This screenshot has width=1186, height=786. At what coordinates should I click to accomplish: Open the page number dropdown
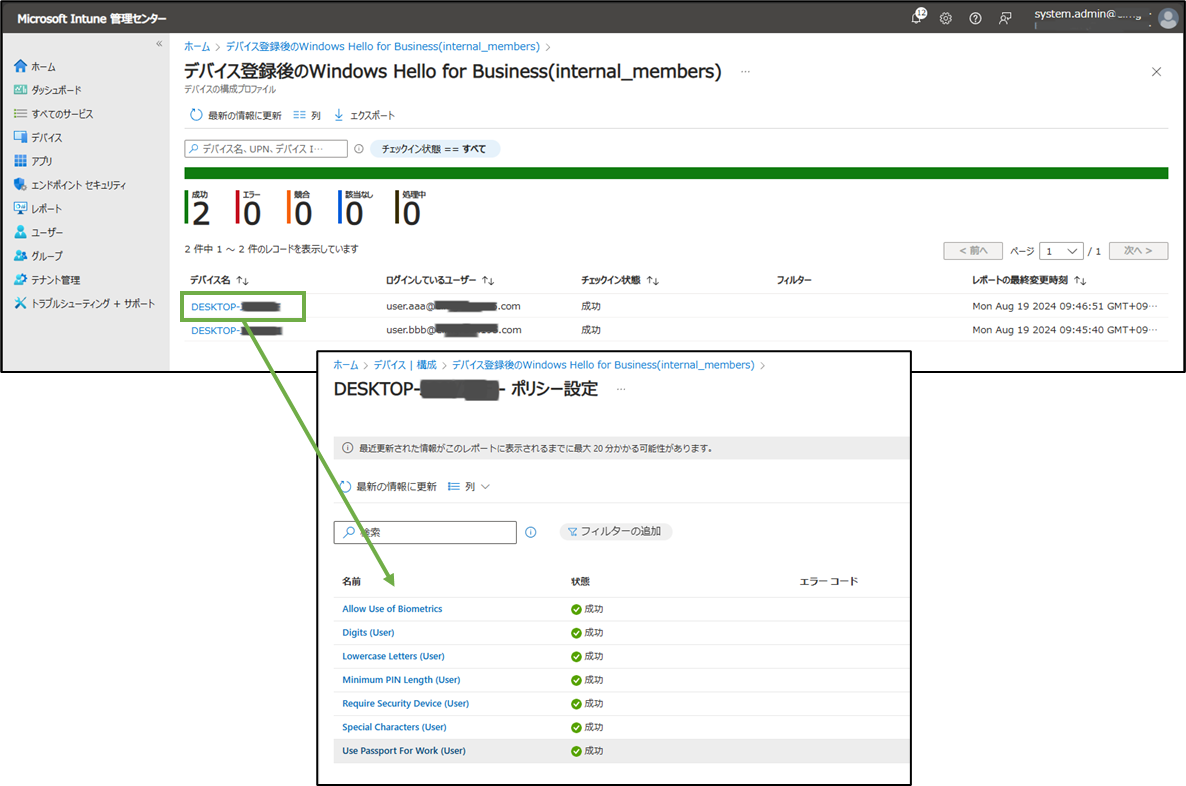[x=1061, y=251]
